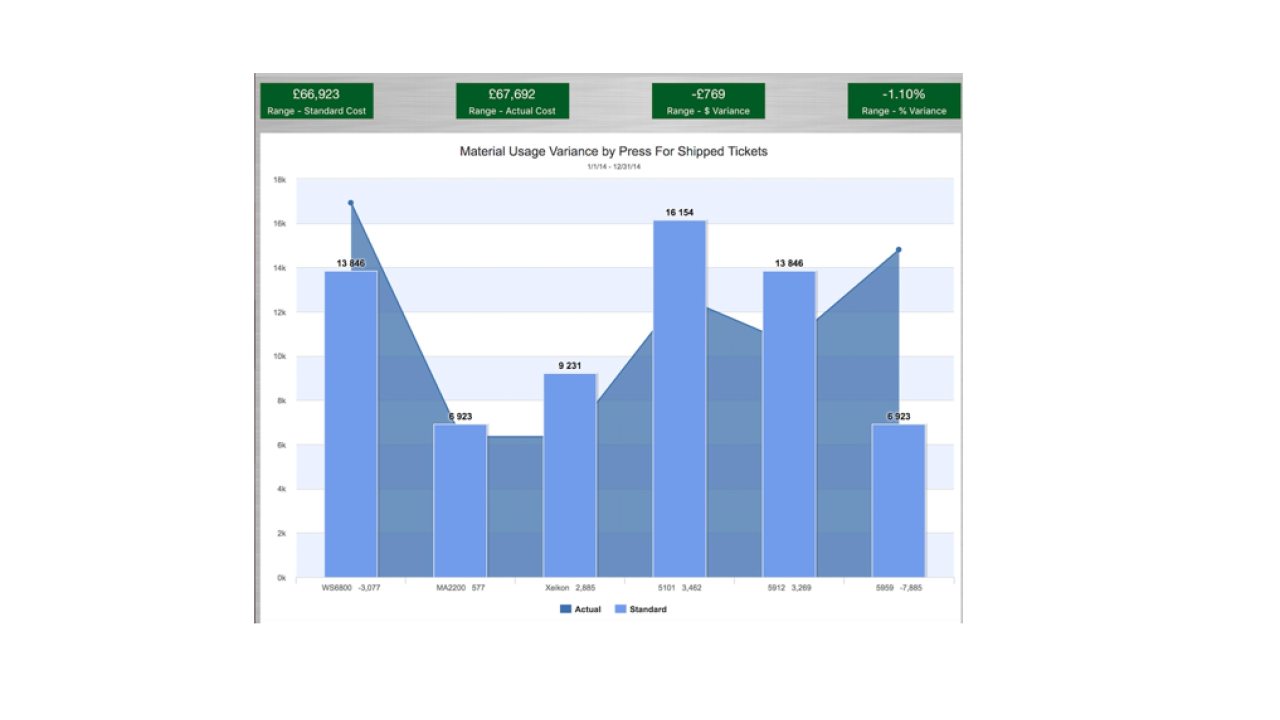Click the 5959 Standard bar
The image size is (1280, 720).
tap(898, 500)
